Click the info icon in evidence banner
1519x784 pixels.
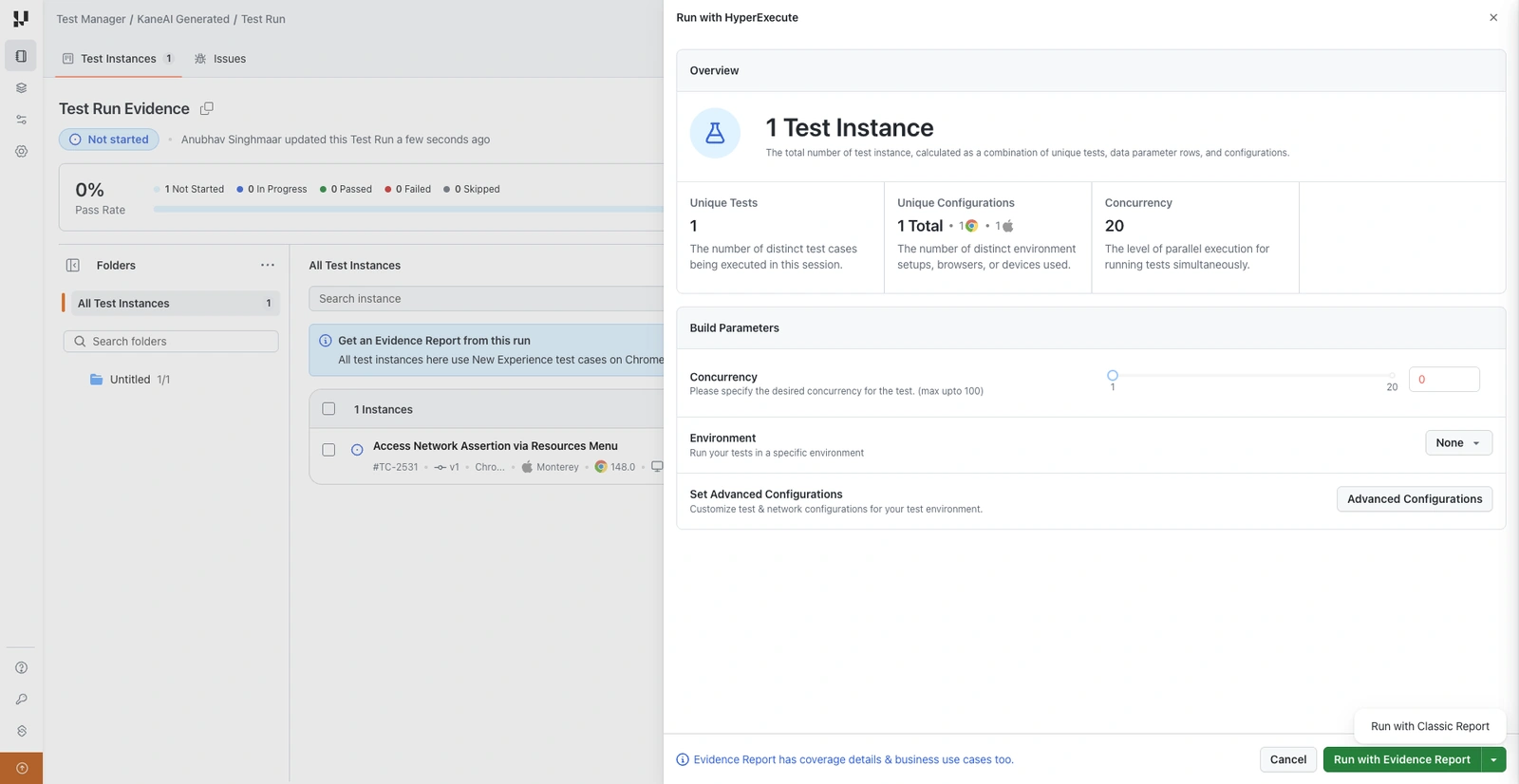click(x=326, y=341)
